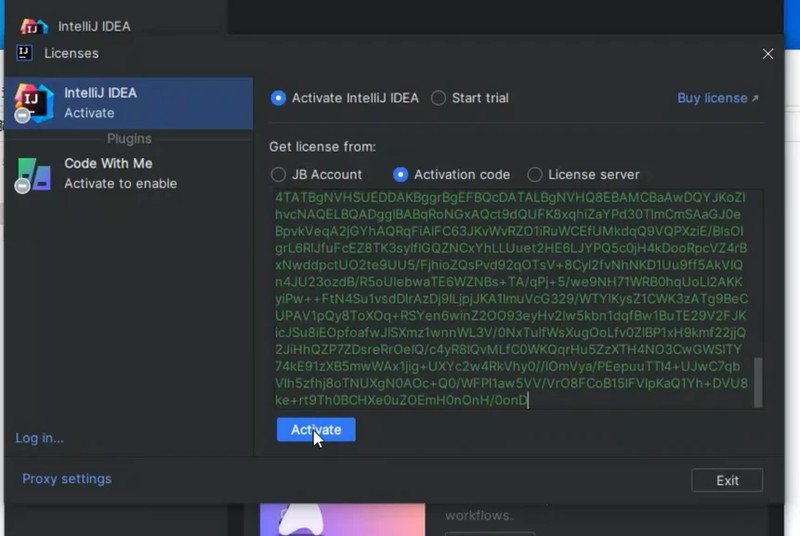Select the Activate IntelliJ IDEA radio option
The image size is (800, 536).
tap(278, 98)
